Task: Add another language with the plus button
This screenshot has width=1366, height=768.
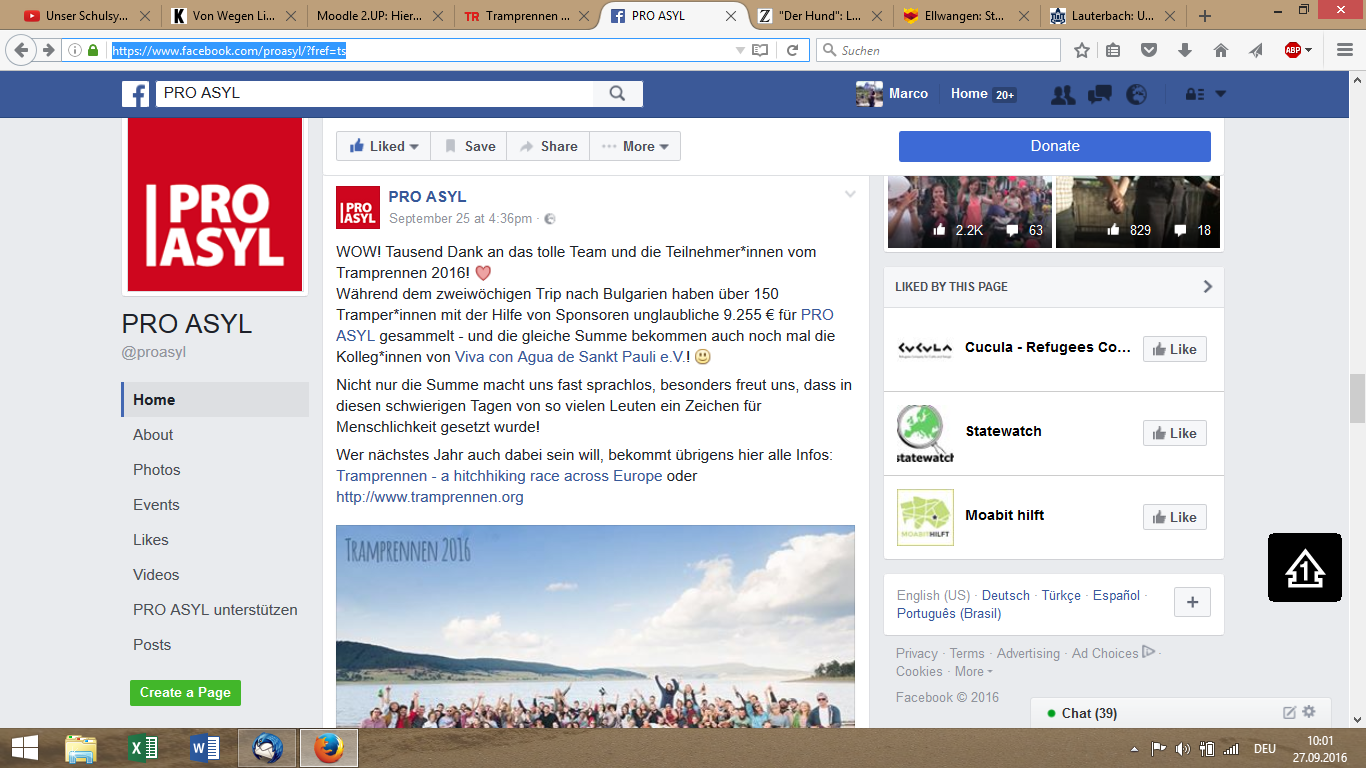Action: click(x=1192, y=602)
